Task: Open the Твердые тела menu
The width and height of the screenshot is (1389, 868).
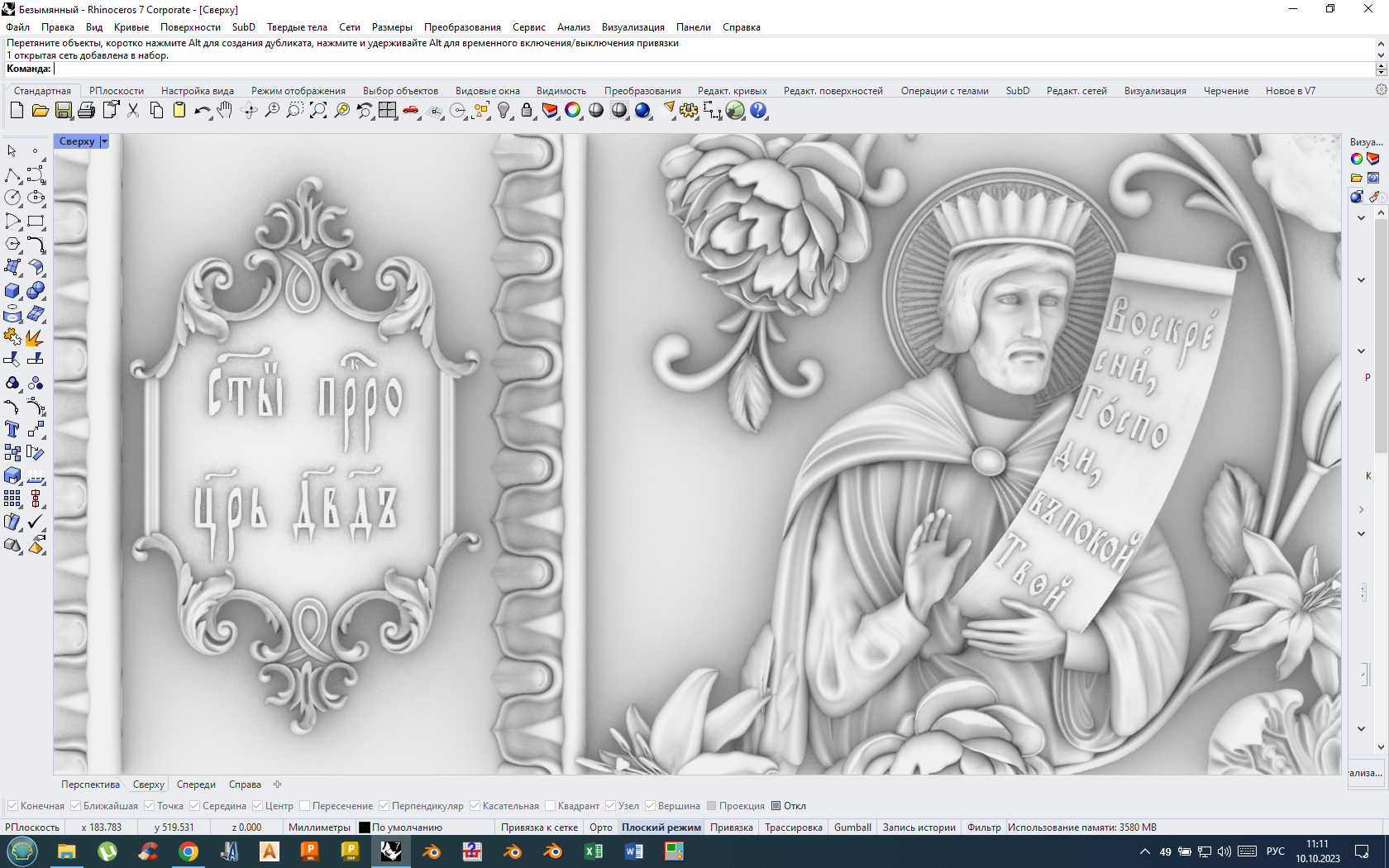Action: tap(297, 27)
